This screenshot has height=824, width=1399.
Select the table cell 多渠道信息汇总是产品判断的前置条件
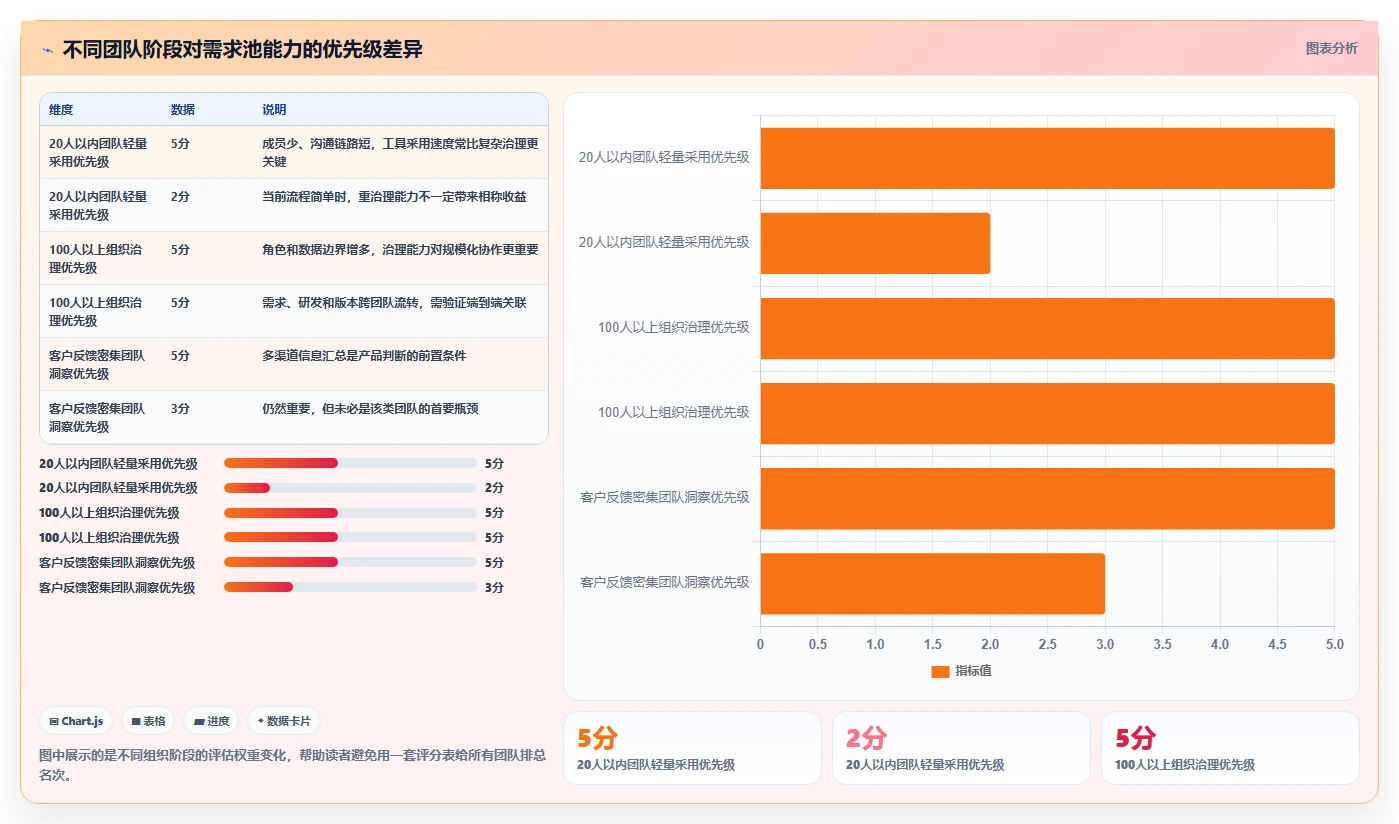click(x=400, y=364)
